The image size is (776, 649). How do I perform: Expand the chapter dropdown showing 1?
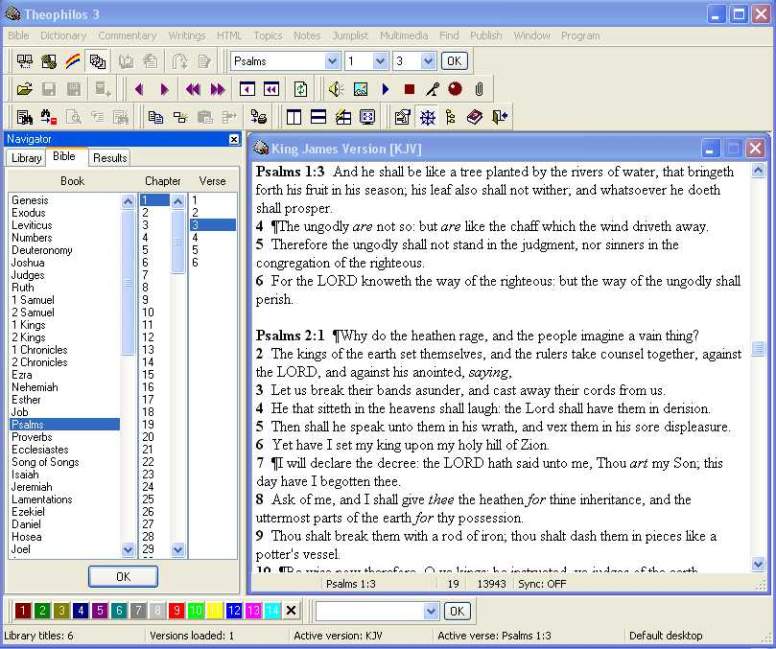[380, 61]
